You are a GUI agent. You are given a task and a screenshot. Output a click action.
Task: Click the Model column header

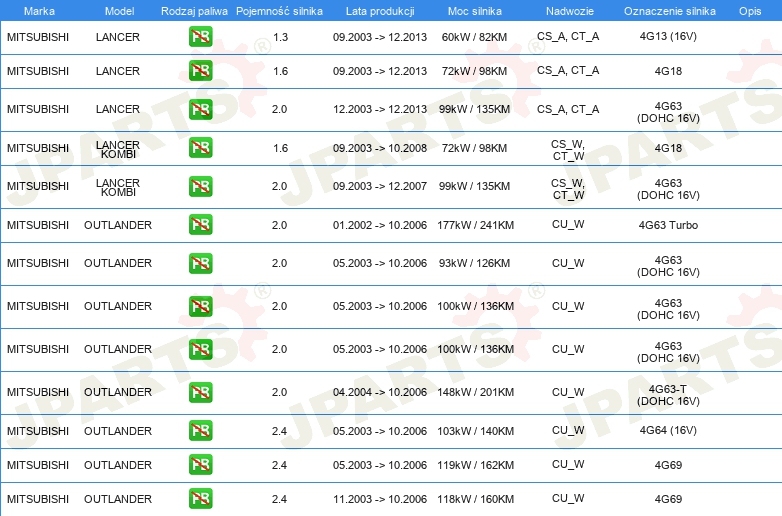(x=119, y=11)
